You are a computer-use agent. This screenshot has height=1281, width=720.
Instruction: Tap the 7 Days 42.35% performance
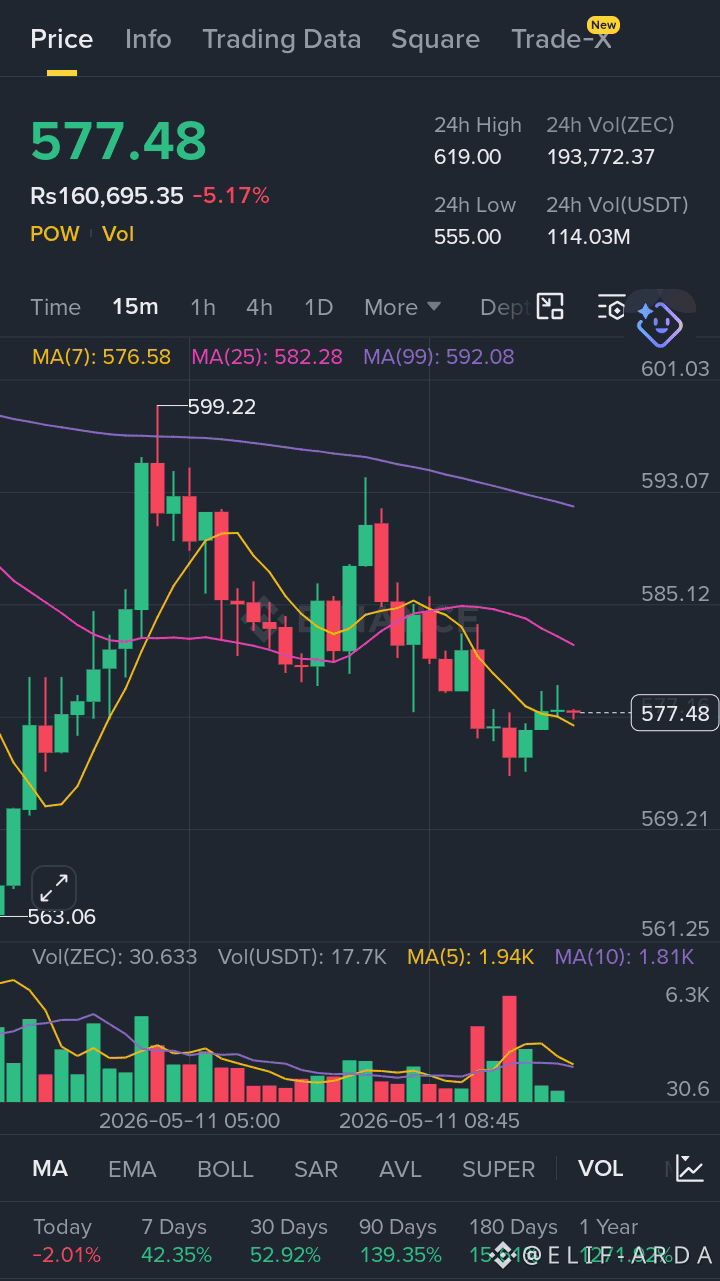tap(177, 1240)
